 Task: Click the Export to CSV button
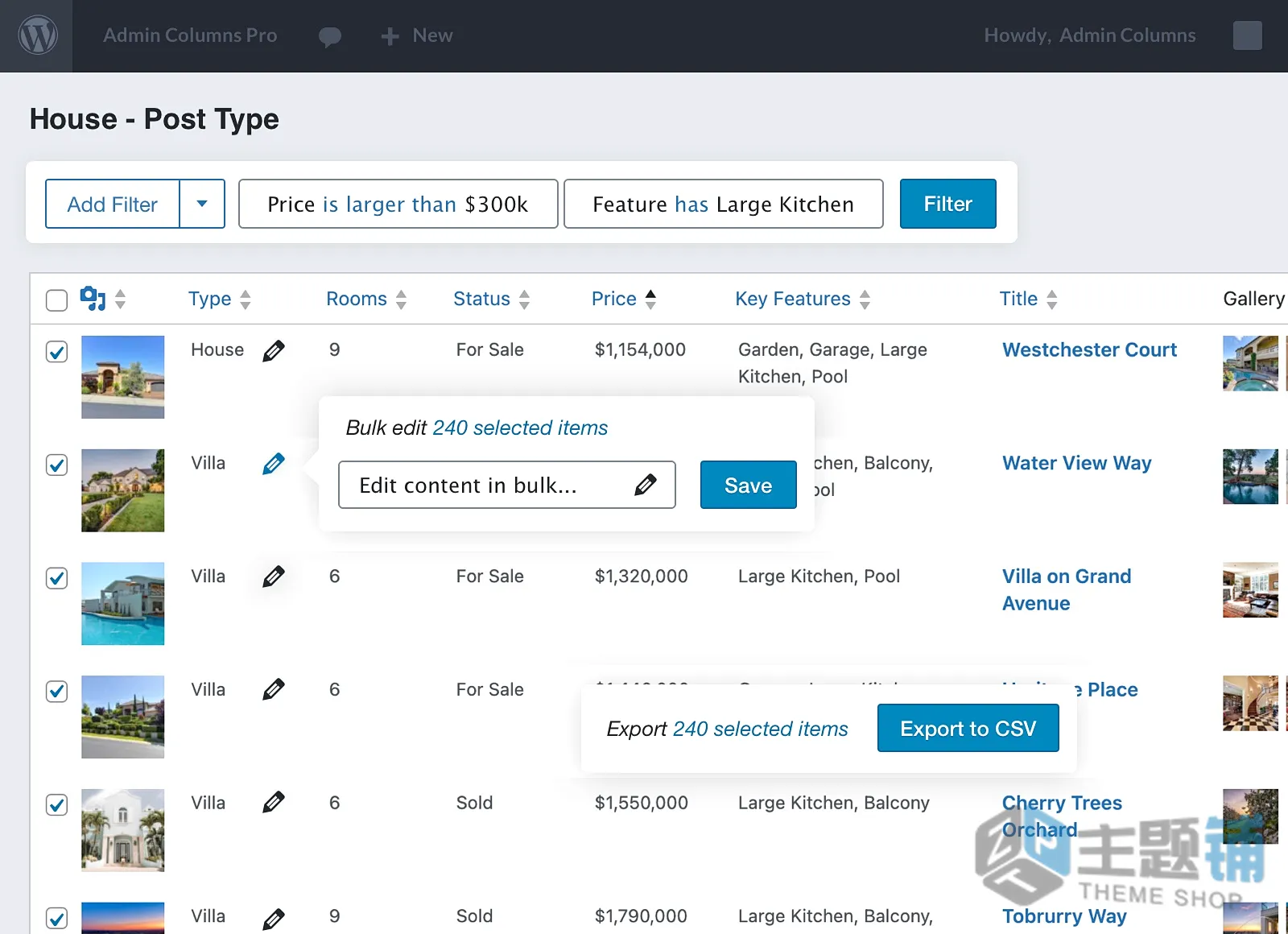(x=968, y=728)
